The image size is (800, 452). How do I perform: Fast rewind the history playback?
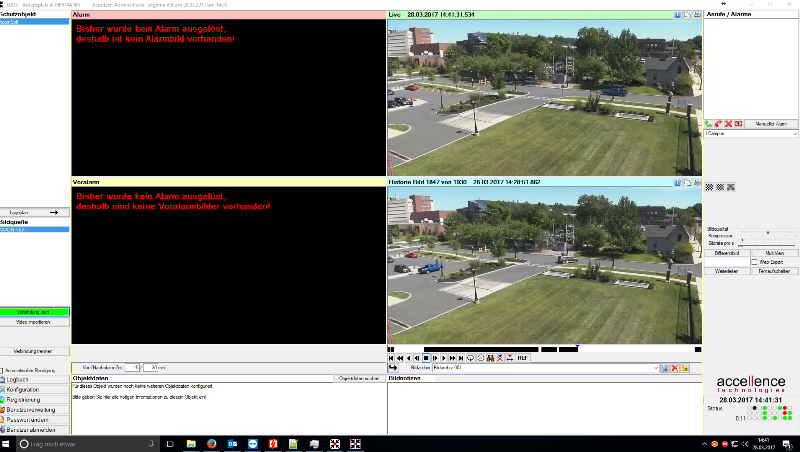(x=400, y=358)
